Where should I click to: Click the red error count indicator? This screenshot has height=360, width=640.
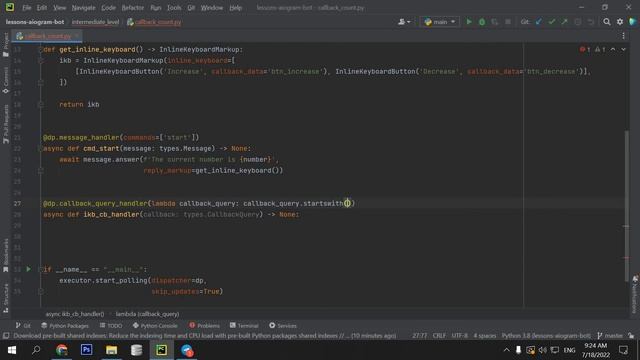[x=585, y=49]
